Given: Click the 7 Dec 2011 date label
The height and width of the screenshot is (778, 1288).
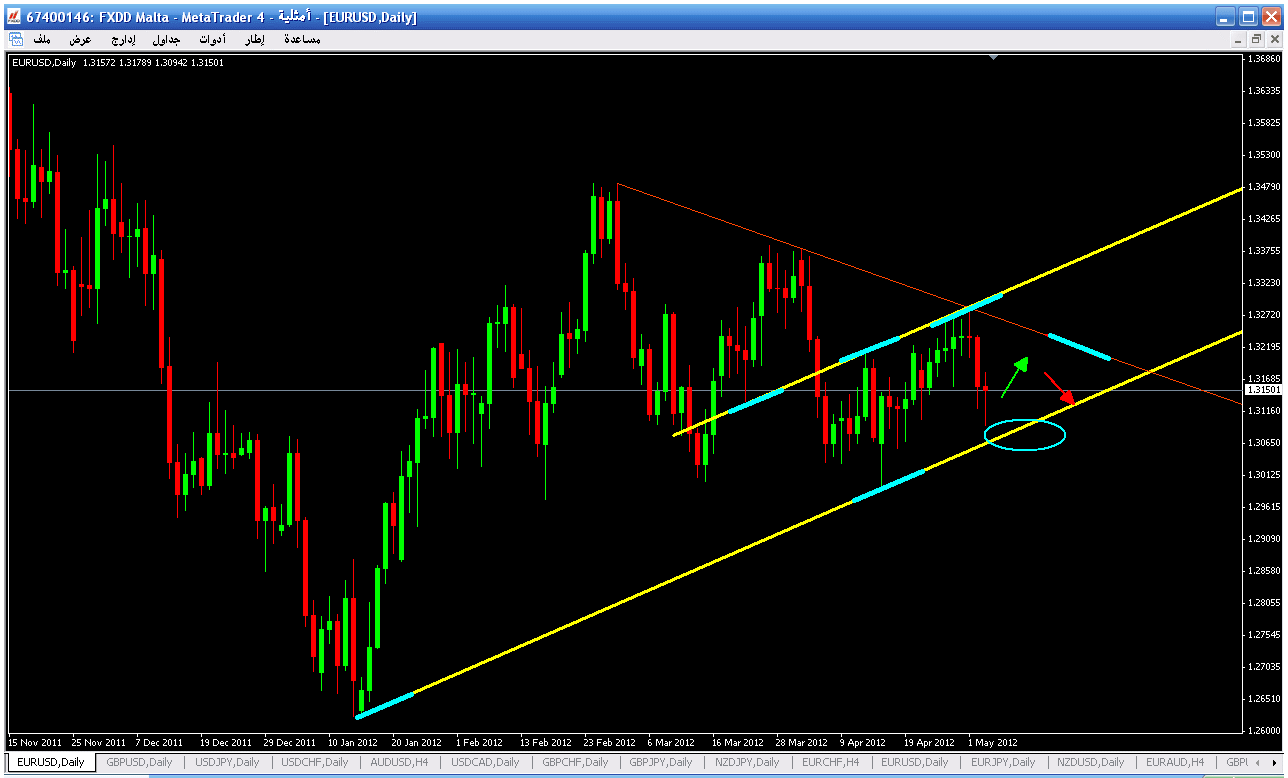Looking at the screenshot, I should 159,743.
